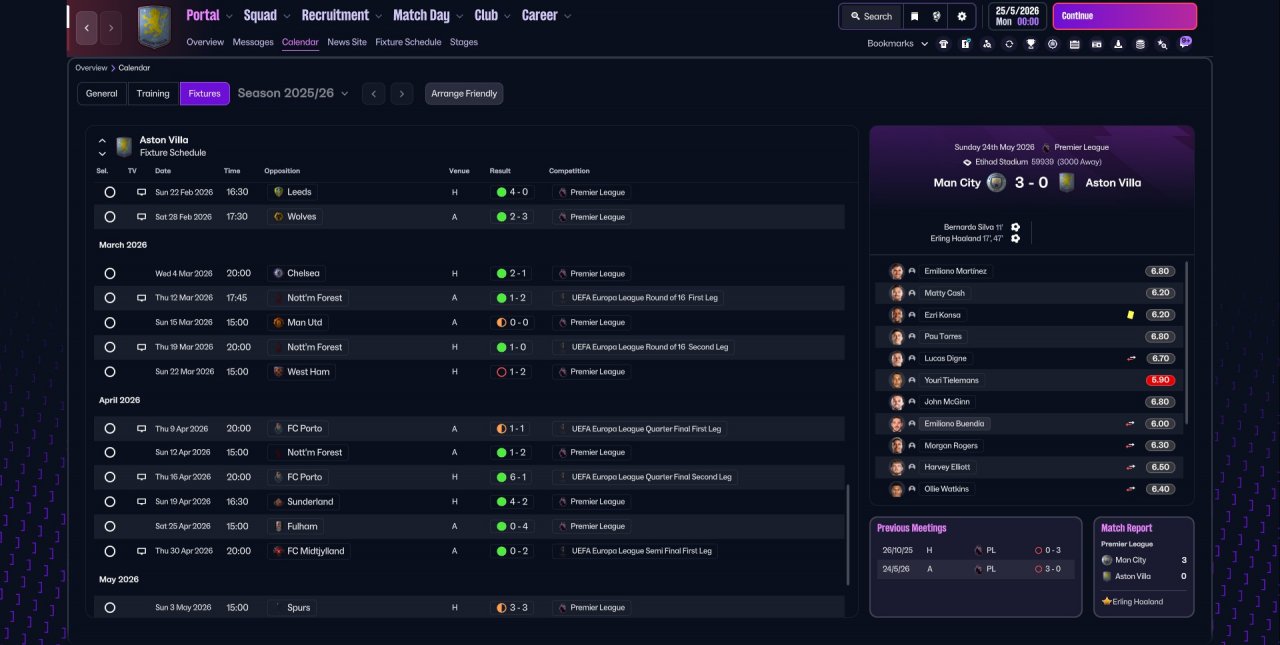Click the TV icon on the FC Midtjylland row
Viewport: 1280px width, 645px height.
[141, 551]
